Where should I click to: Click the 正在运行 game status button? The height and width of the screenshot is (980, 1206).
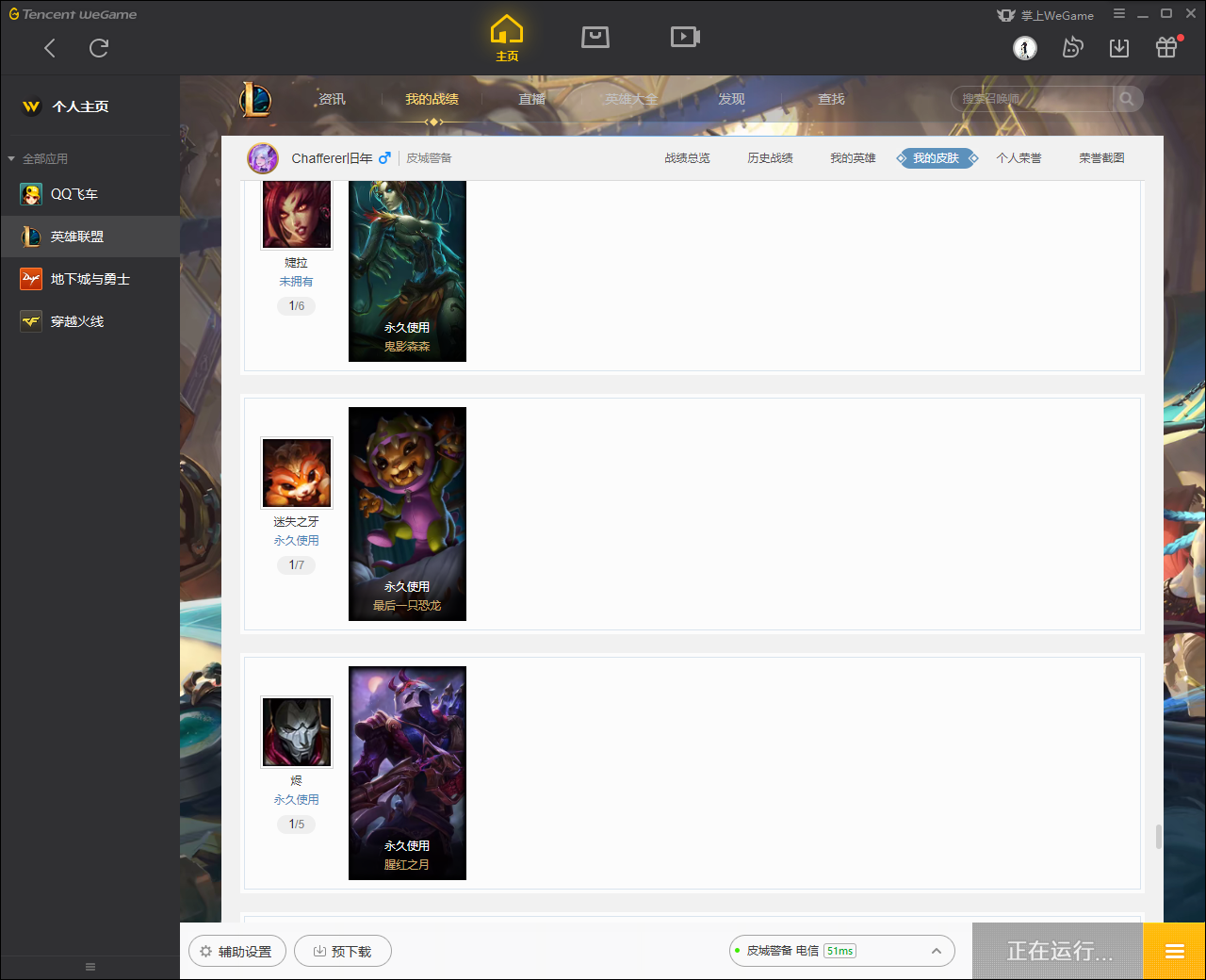[1057, 951]
